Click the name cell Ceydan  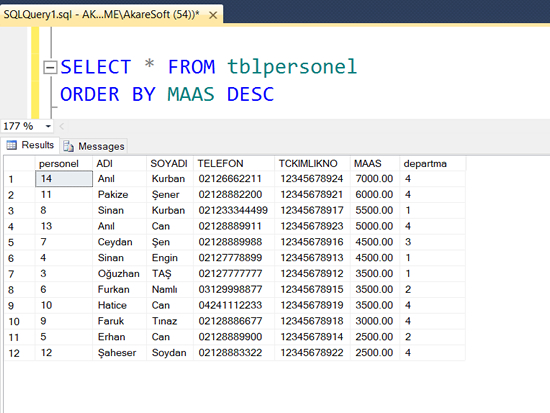(x=119, y=242)
